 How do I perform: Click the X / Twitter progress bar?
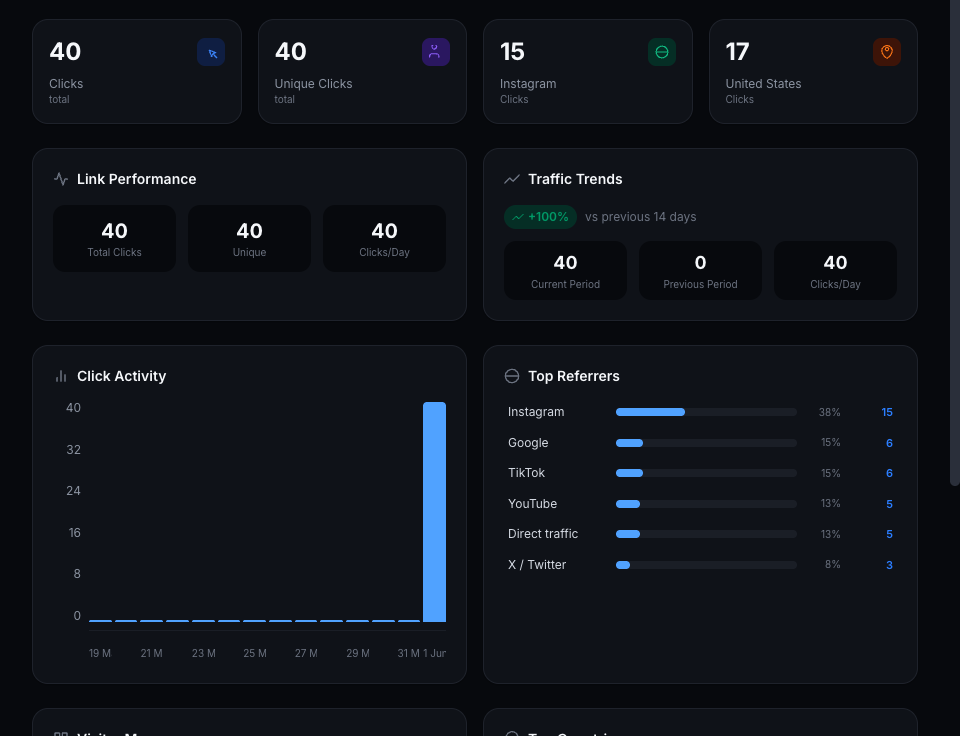tap(706, 565)
